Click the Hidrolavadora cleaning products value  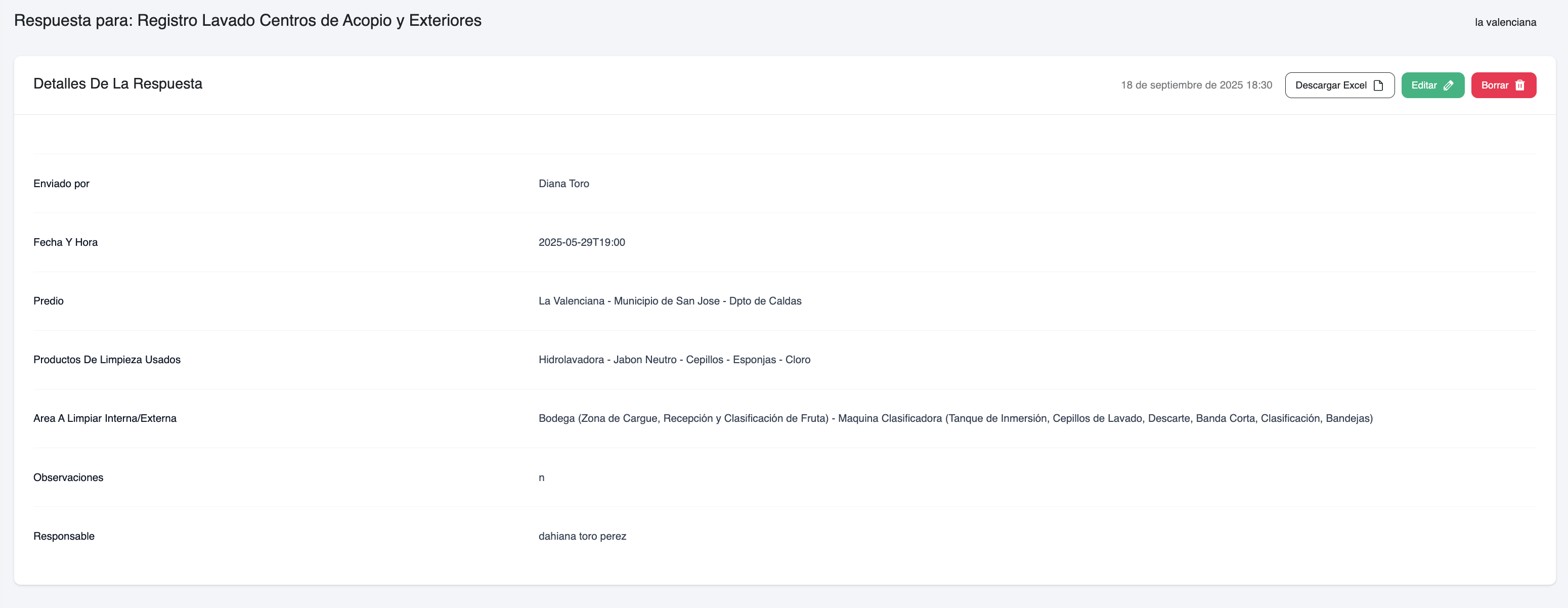(674, 360)
